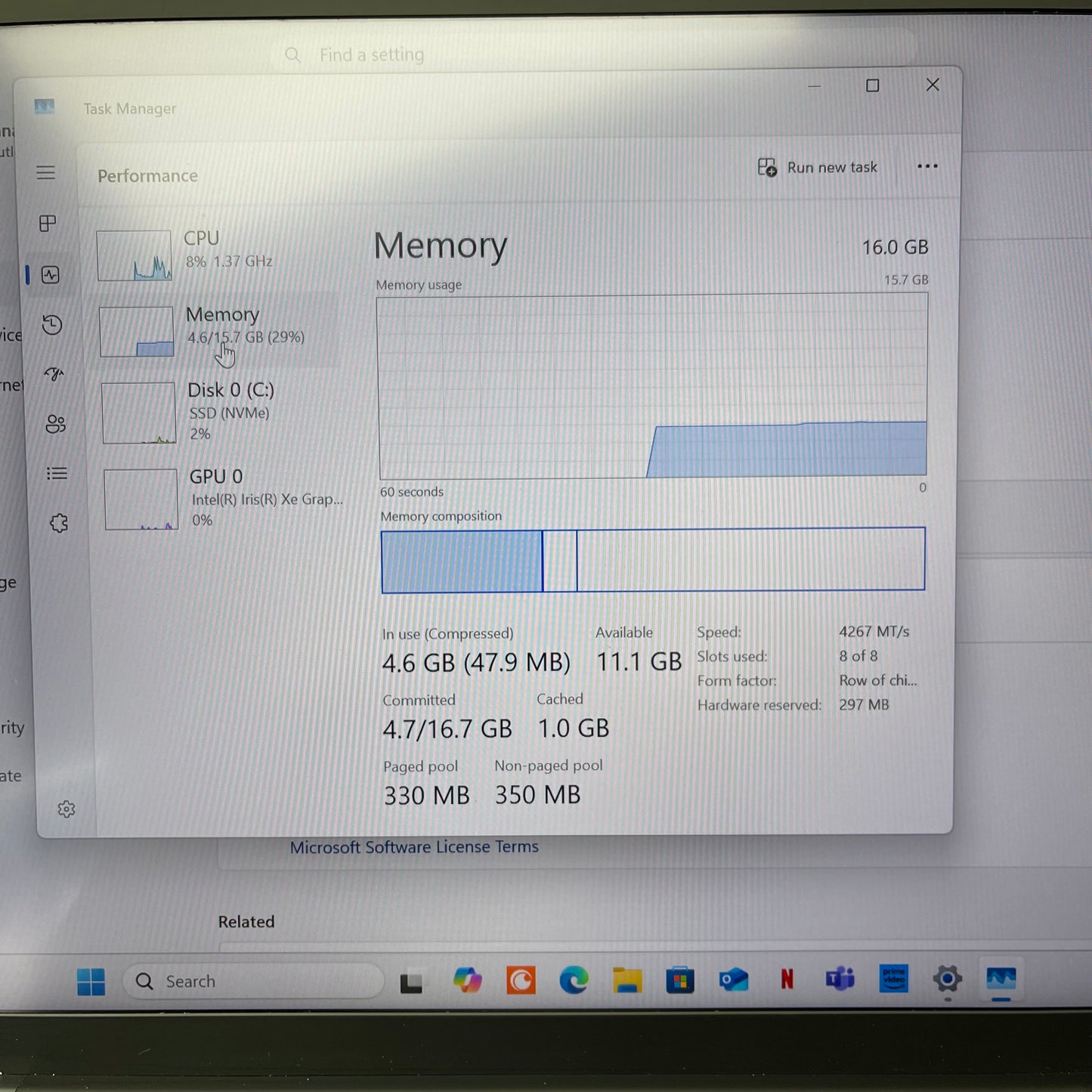Open Task Manager settings gear

tap(67, 809)
